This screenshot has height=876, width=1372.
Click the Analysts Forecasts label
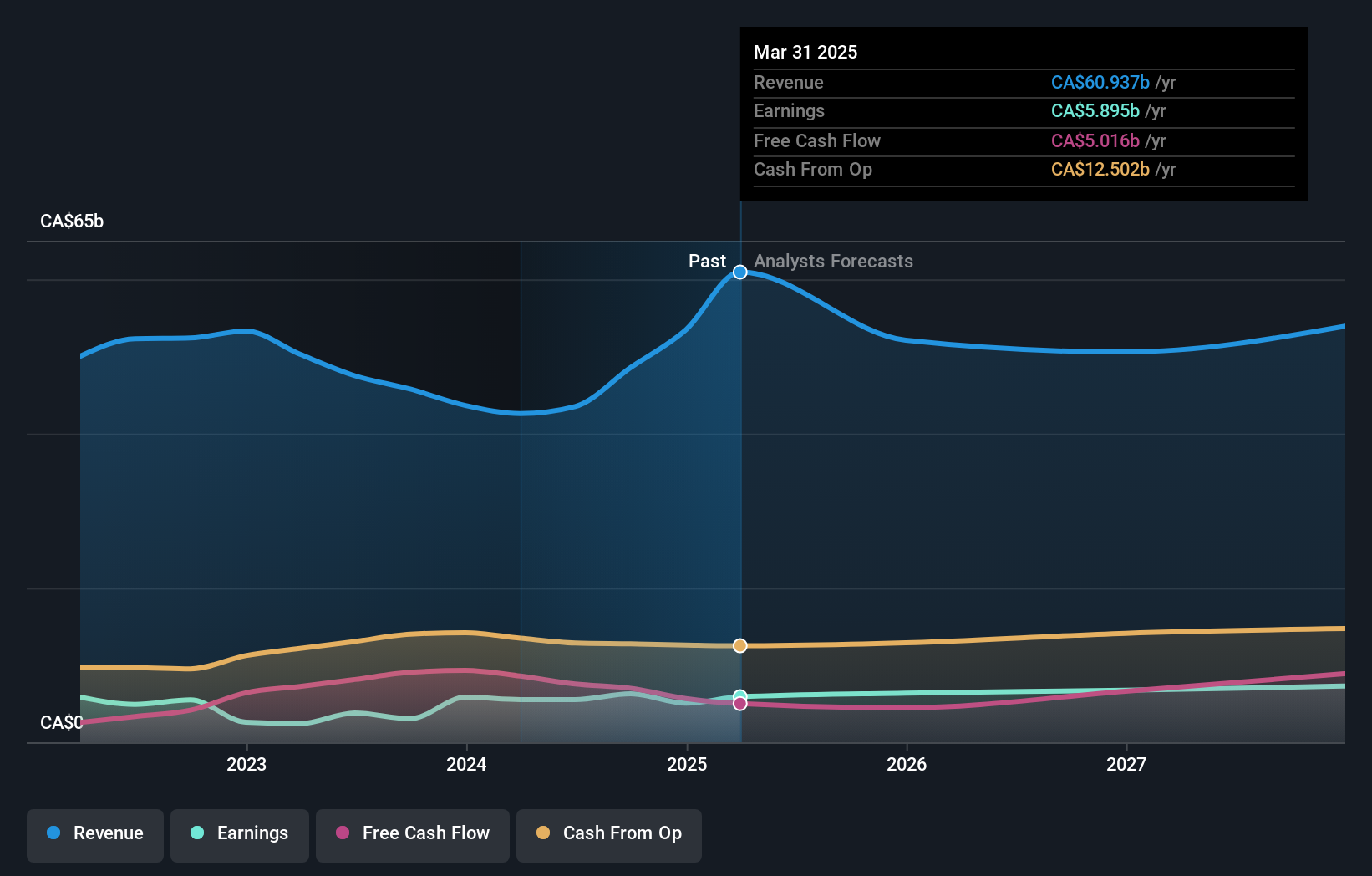[x=833, y=261]
